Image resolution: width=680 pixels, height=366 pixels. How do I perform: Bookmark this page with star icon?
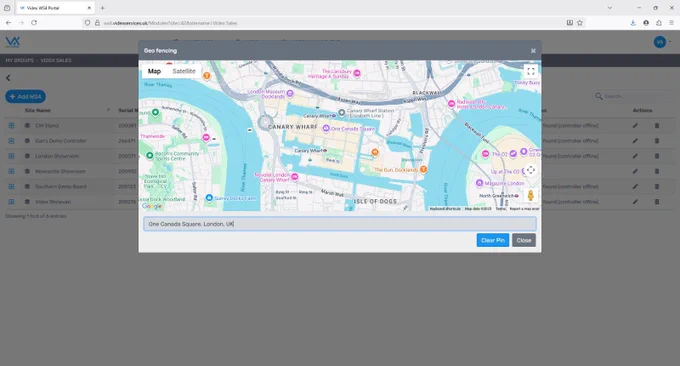(580, 23)
